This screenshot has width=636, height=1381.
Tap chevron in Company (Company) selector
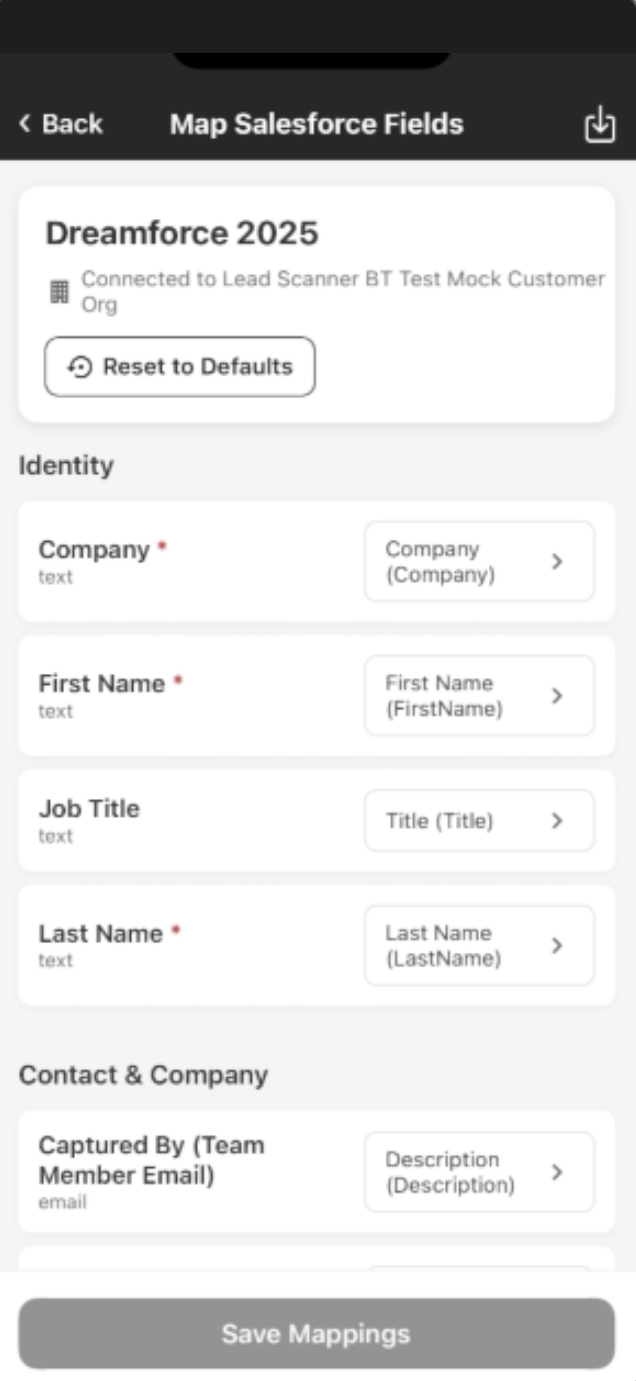[557, 562]
